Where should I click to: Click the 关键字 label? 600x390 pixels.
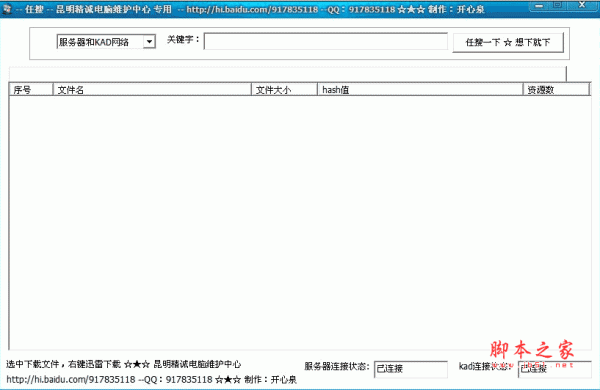[183, 39]
